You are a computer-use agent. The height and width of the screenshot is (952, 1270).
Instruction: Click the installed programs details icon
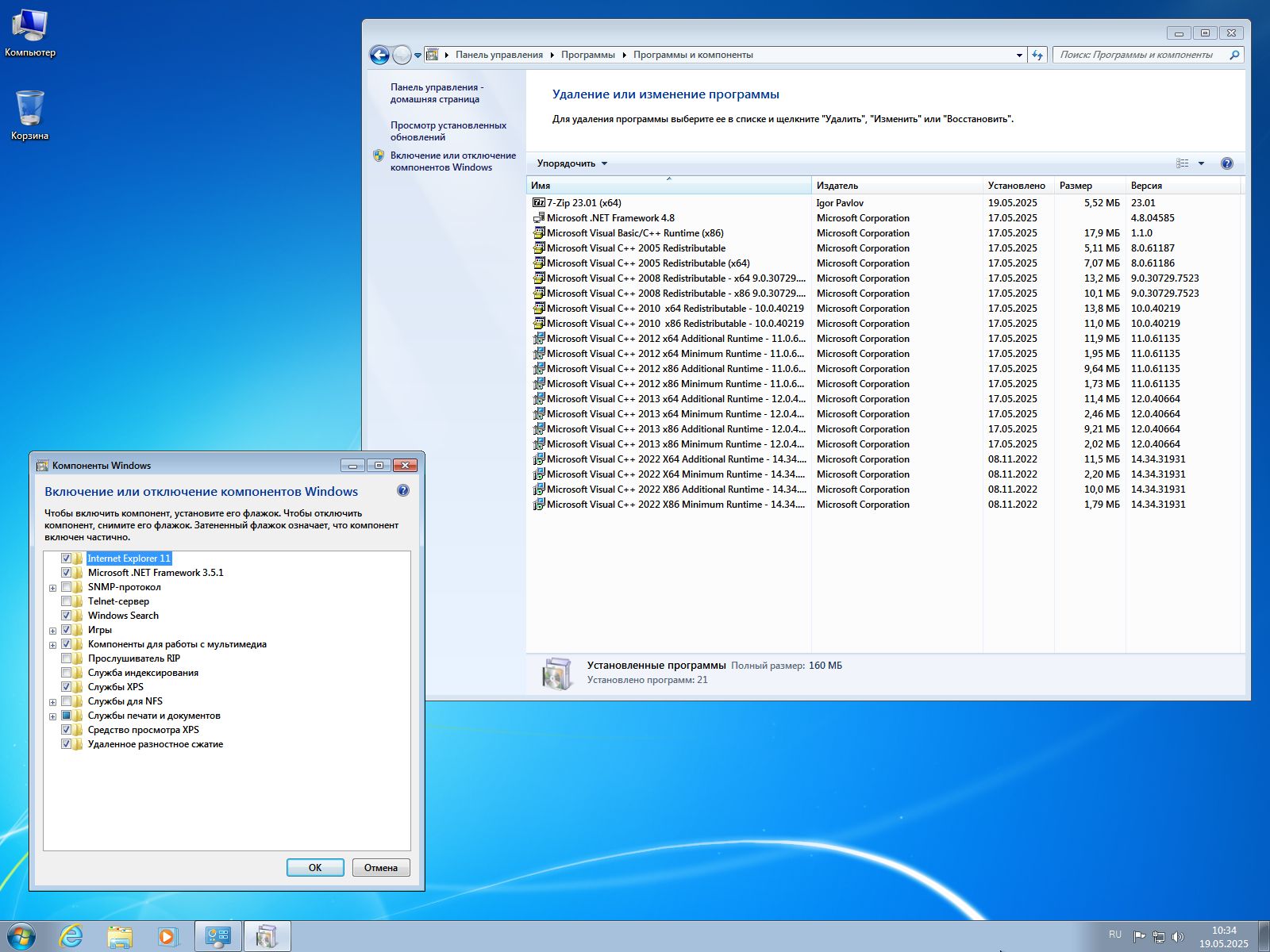556,674
